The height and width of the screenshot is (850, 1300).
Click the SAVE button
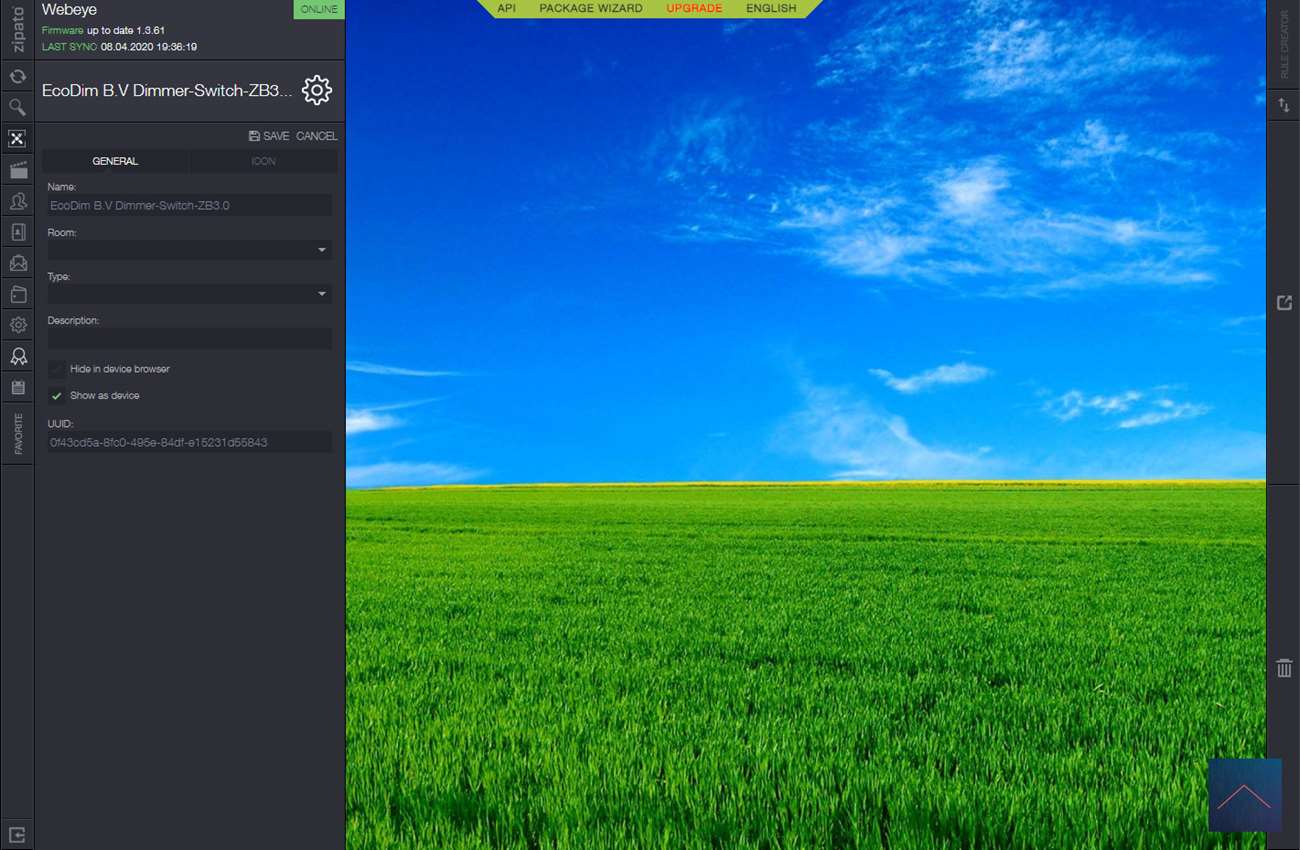click(269, 136)
